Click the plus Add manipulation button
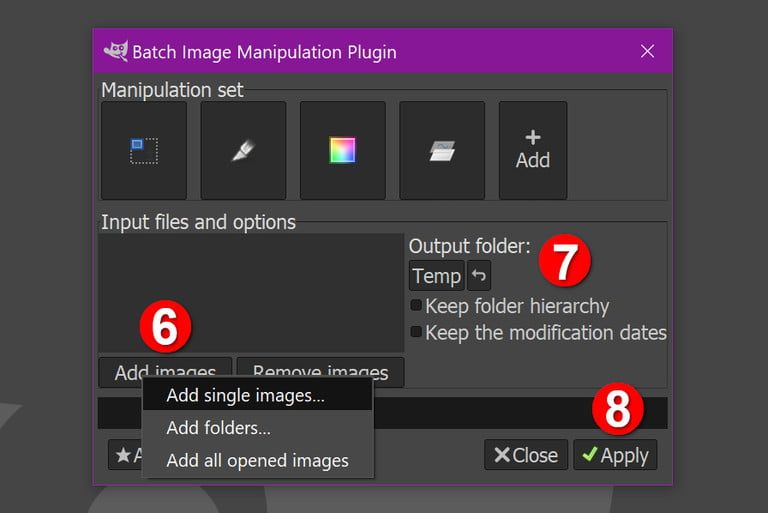 (532, 150)
